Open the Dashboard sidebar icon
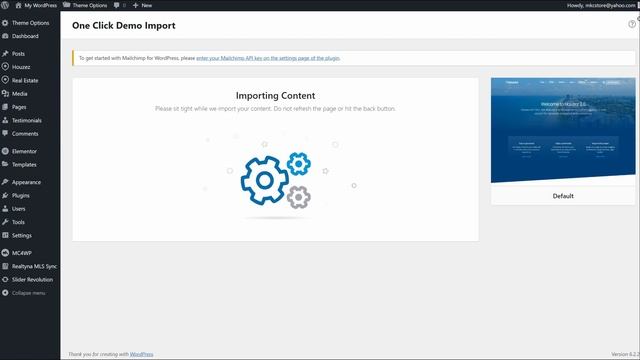The height and width of the screenshot is (360, 640). (x=5, y=36)
